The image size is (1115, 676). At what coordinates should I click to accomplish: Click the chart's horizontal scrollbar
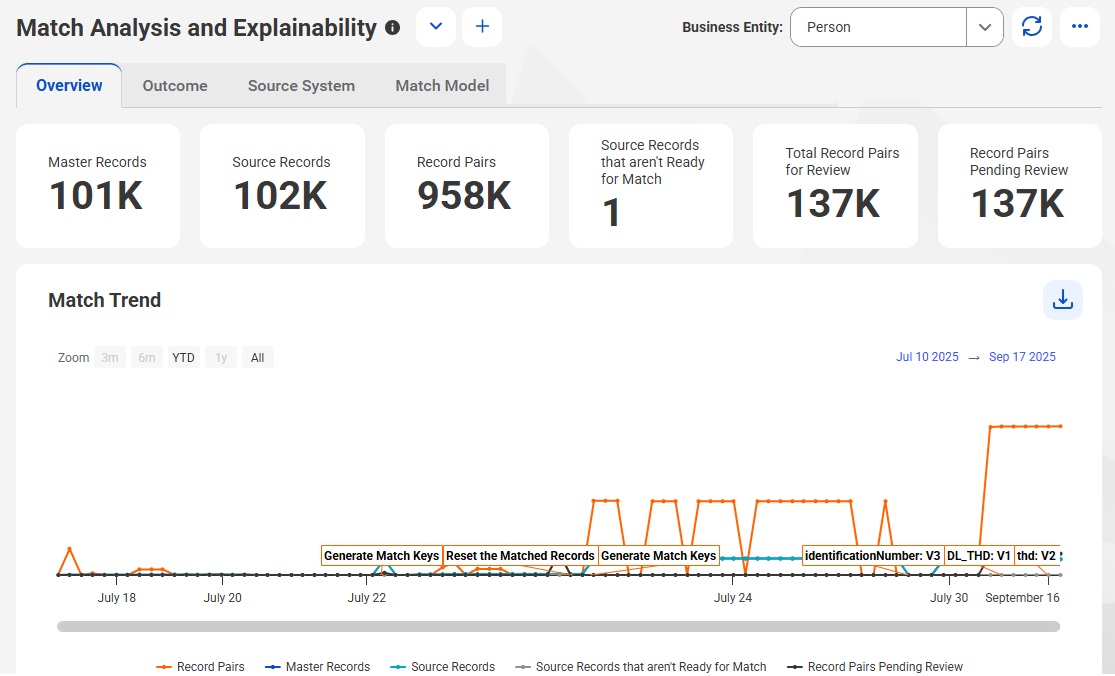[x=558, y=626]
